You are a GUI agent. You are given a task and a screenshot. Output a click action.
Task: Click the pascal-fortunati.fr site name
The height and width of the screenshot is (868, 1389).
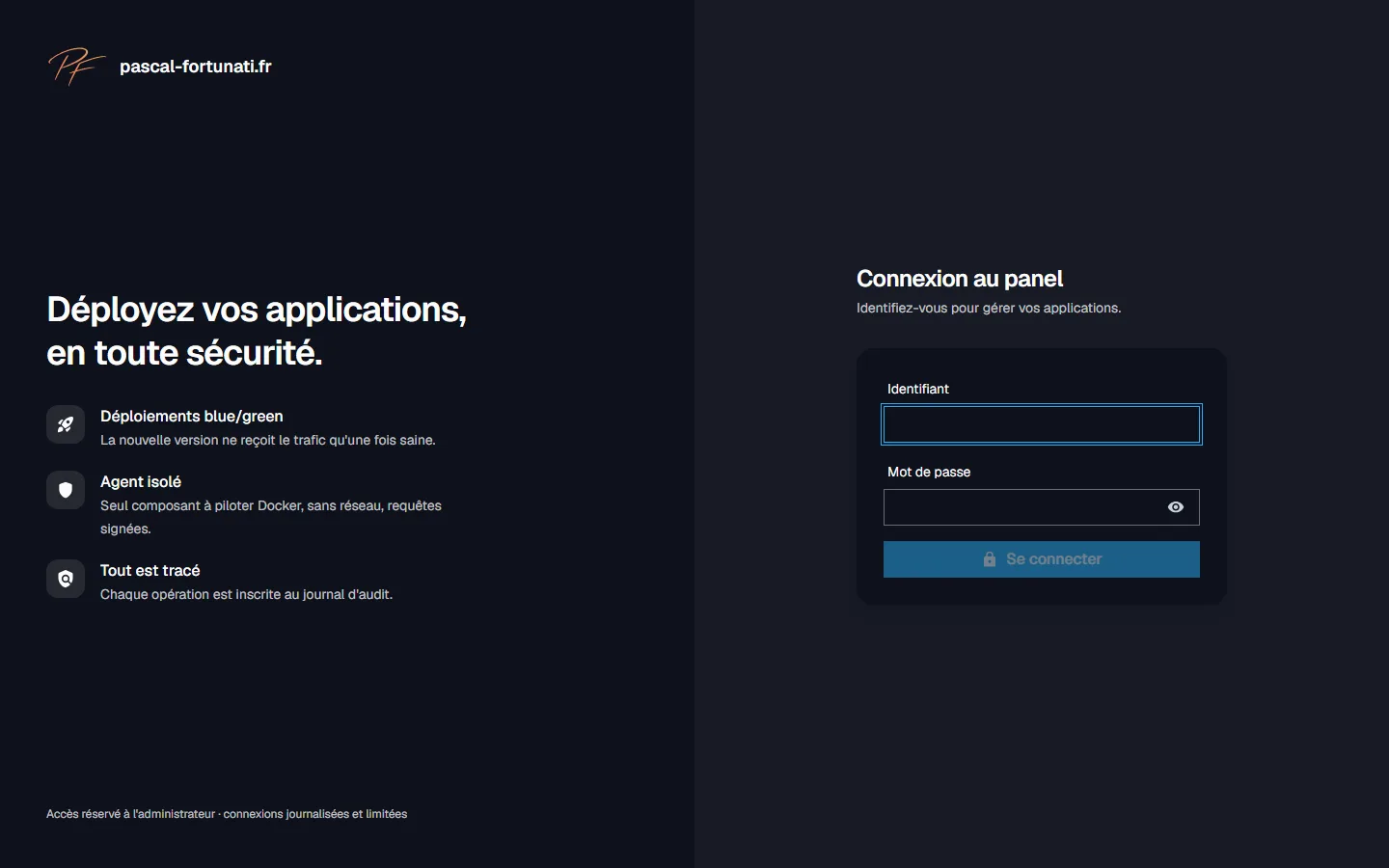tap(196, 67)
